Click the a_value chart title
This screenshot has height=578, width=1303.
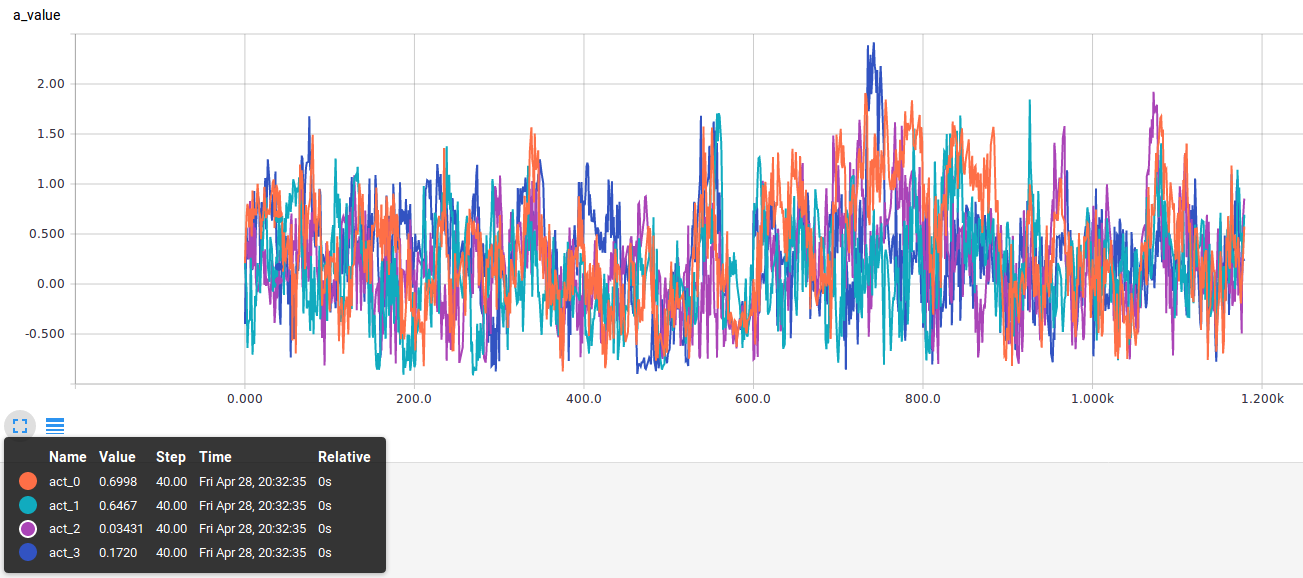(37, 15)
